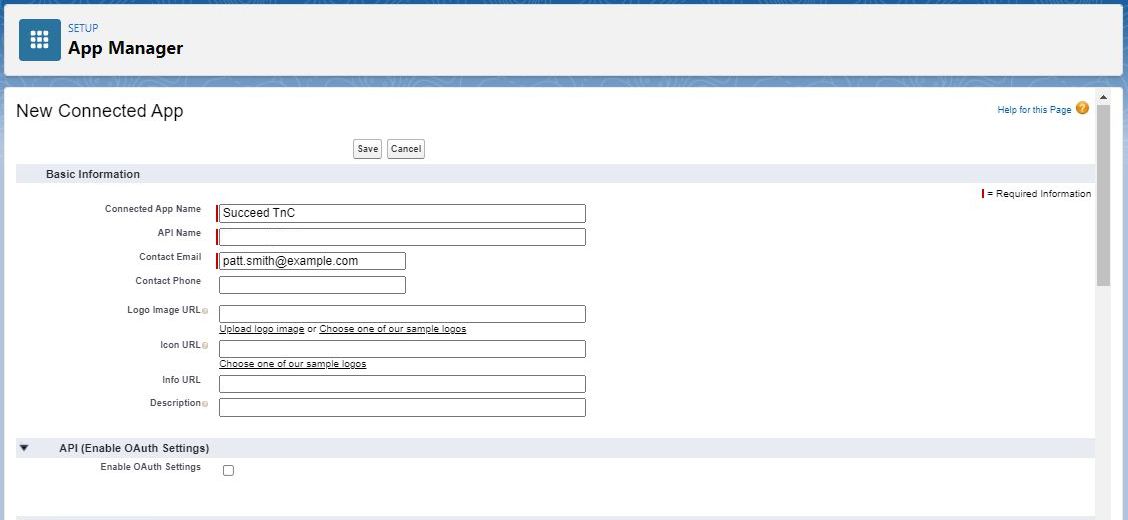Click the New Connected App heading
Image resolution: width=1128 pixels, height=520 pixels.
point(99,111)
